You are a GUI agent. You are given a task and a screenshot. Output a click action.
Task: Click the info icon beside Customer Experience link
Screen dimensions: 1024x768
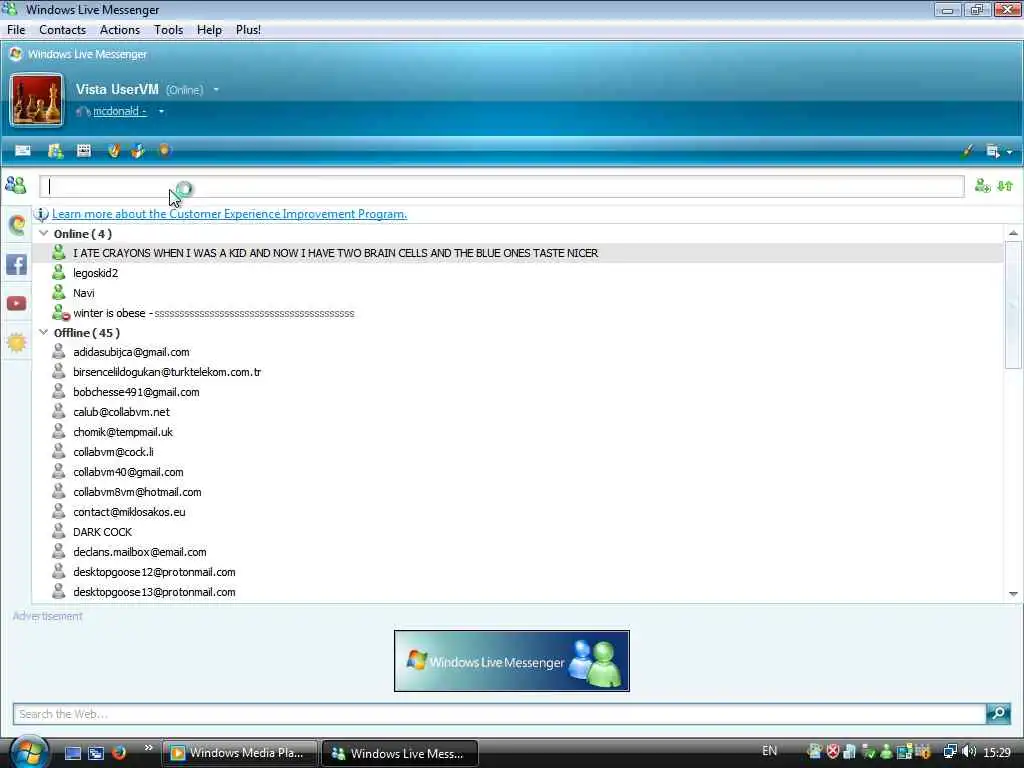point(41,214)
